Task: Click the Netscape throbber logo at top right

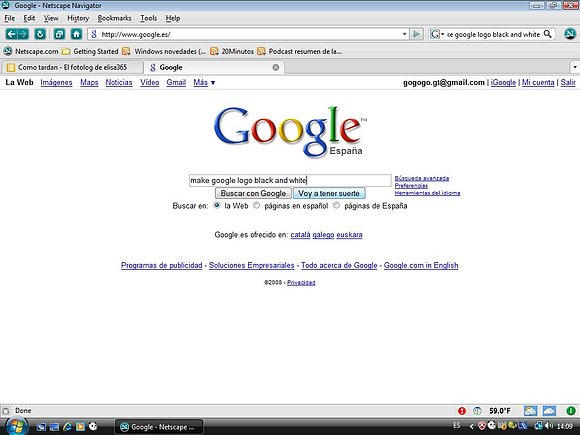Action: click(x=570, y=34)
